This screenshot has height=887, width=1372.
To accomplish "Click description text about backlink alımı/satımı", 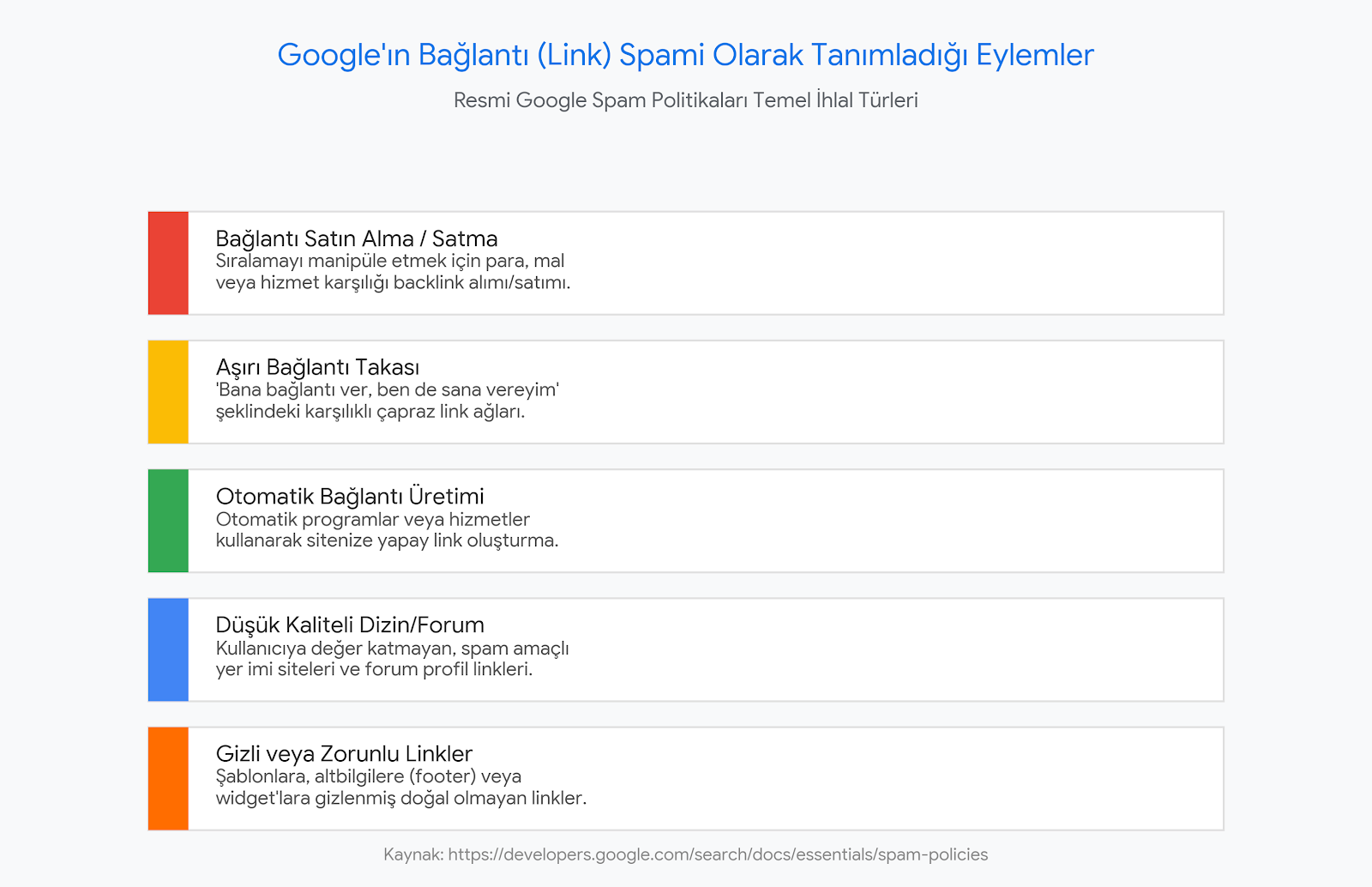I will pos(393,272).
